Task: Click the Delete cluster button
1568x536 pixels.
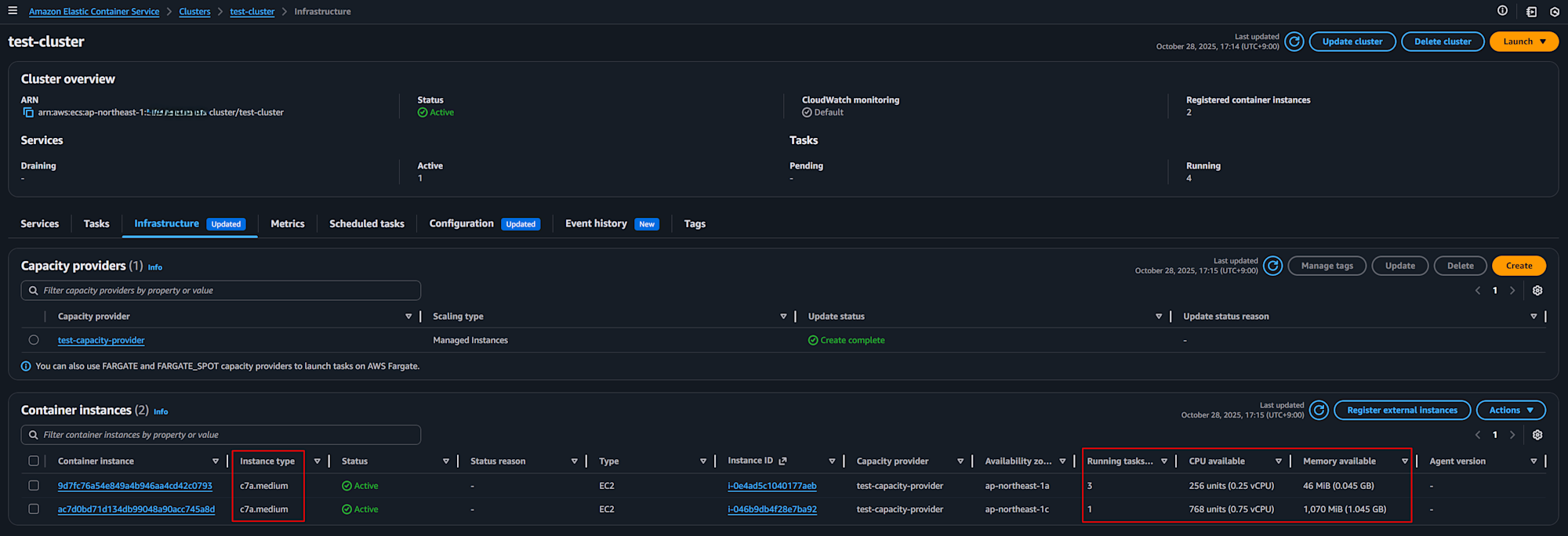Action: pos(1443,42)
